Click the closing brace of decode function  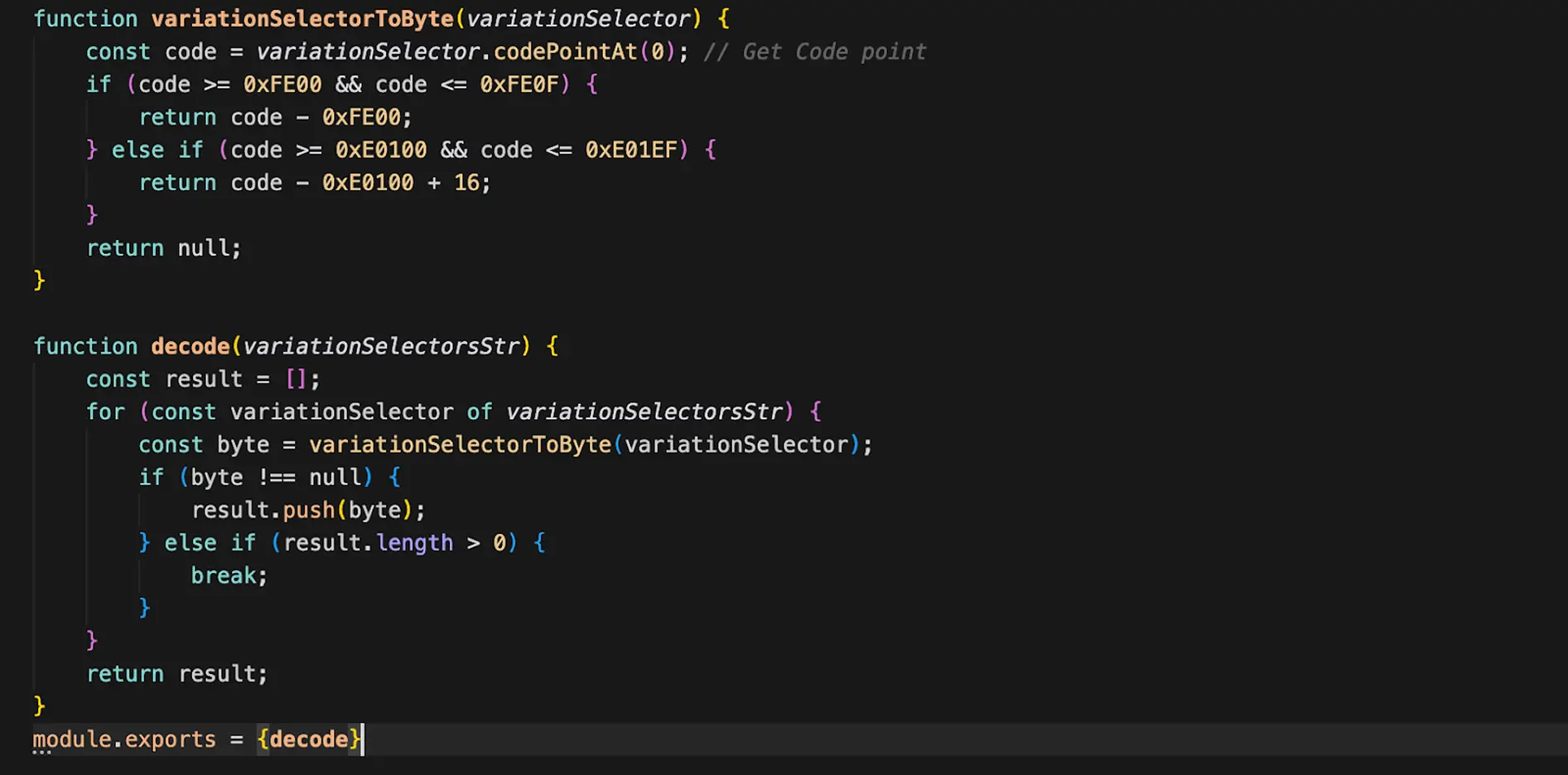tap(38, 705)
